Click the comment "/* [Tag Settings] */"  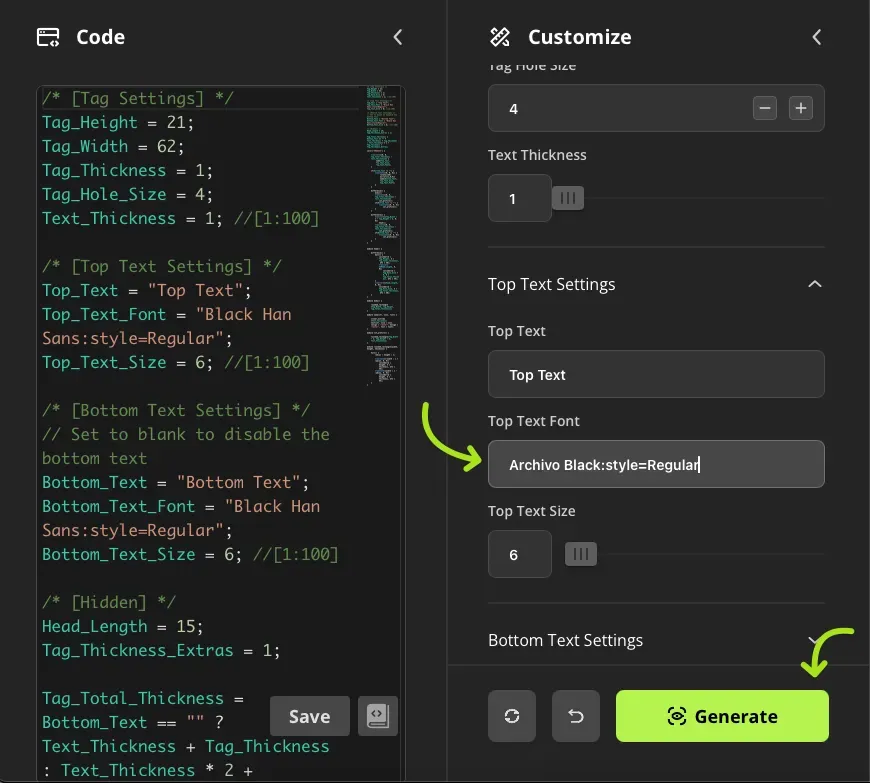(138, 98)
